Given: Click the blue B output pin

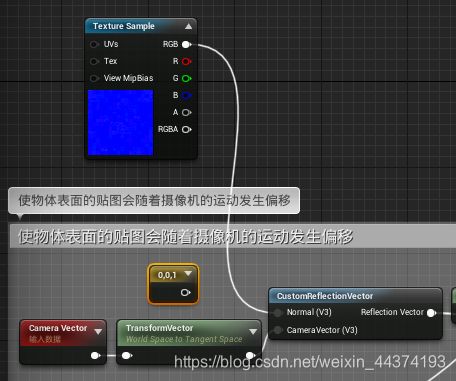Looking at the screenshot, I should click(187, 95).
